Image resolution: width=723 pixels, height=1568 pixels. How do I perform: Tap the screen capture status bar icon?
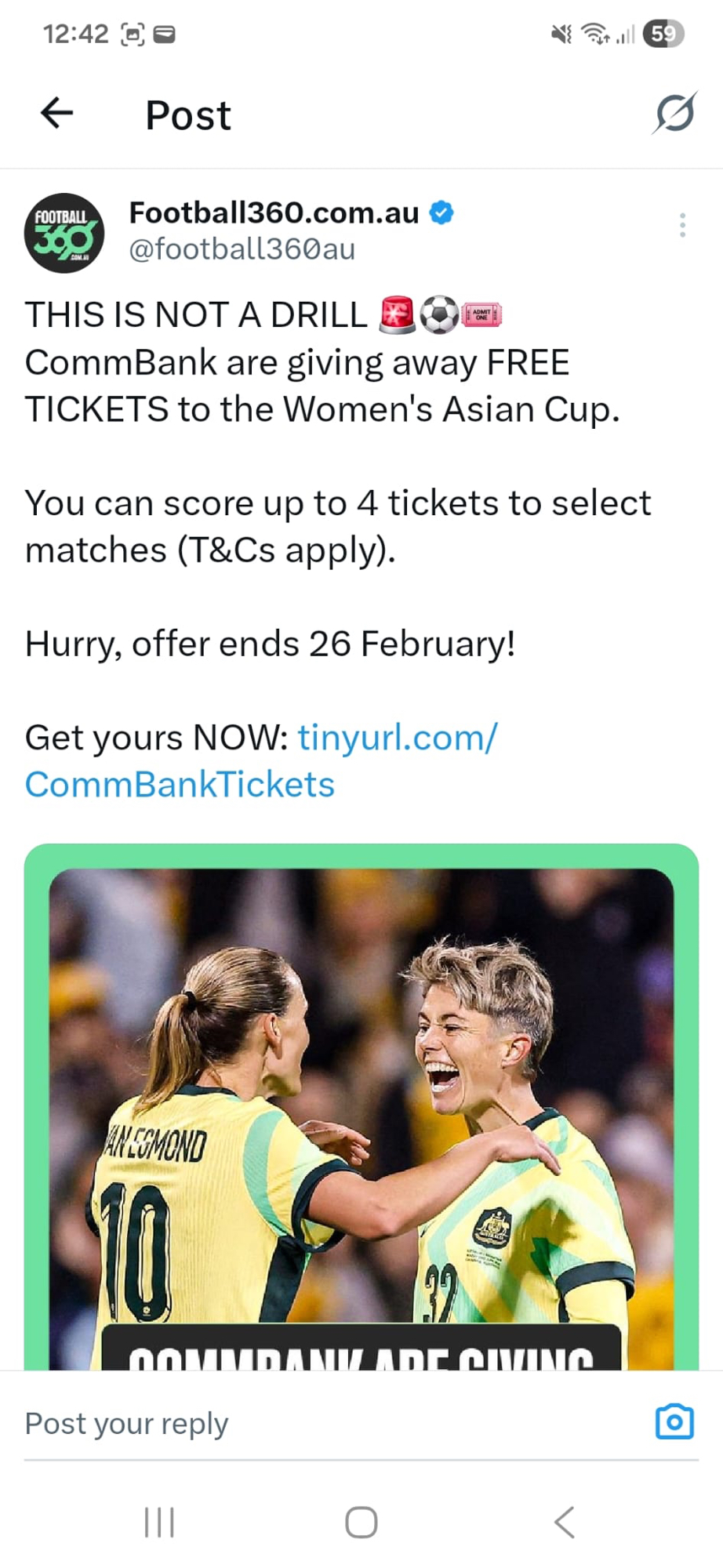pos(133,34)
